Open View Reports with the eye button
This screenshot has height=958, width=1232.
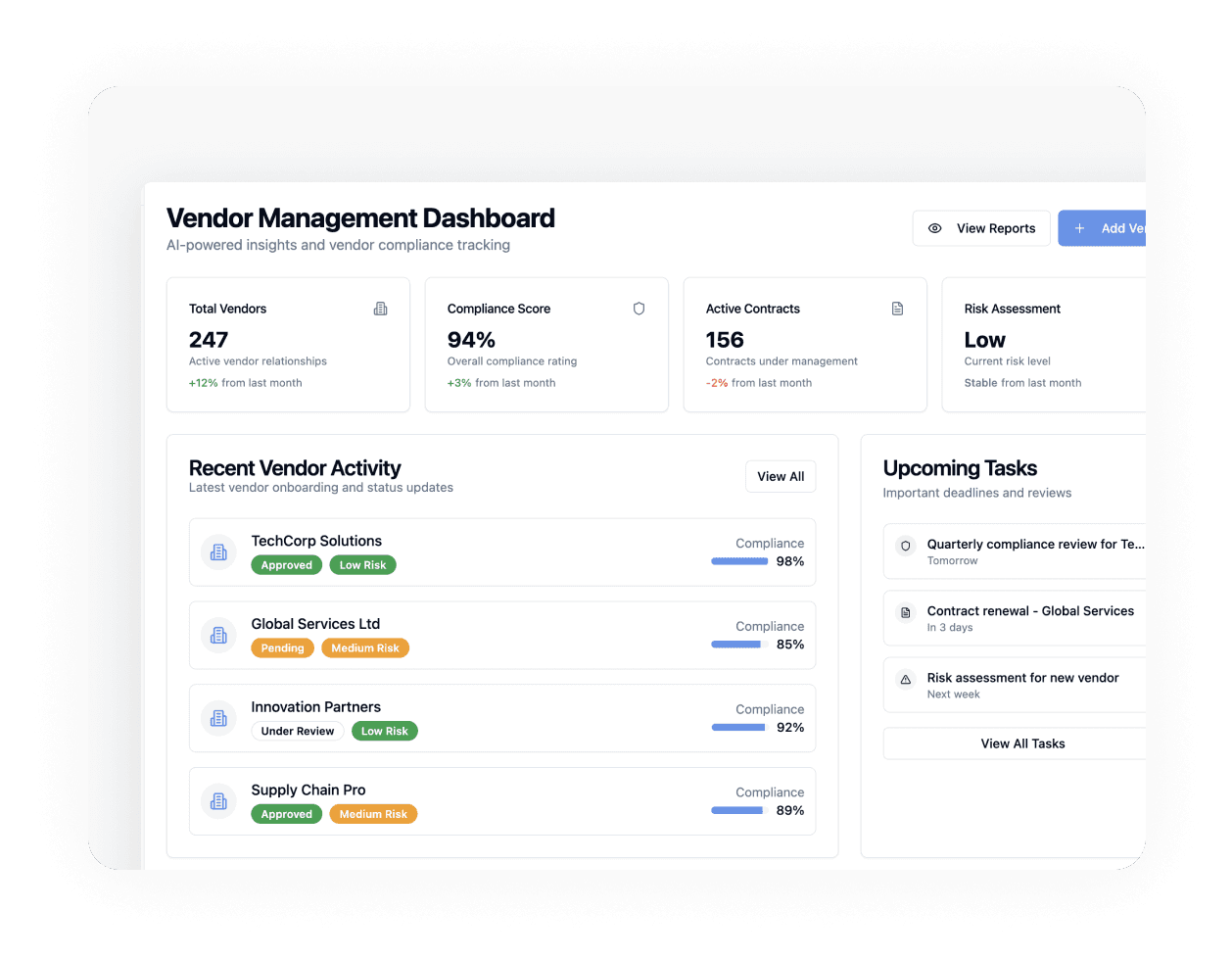click(981, 228)
